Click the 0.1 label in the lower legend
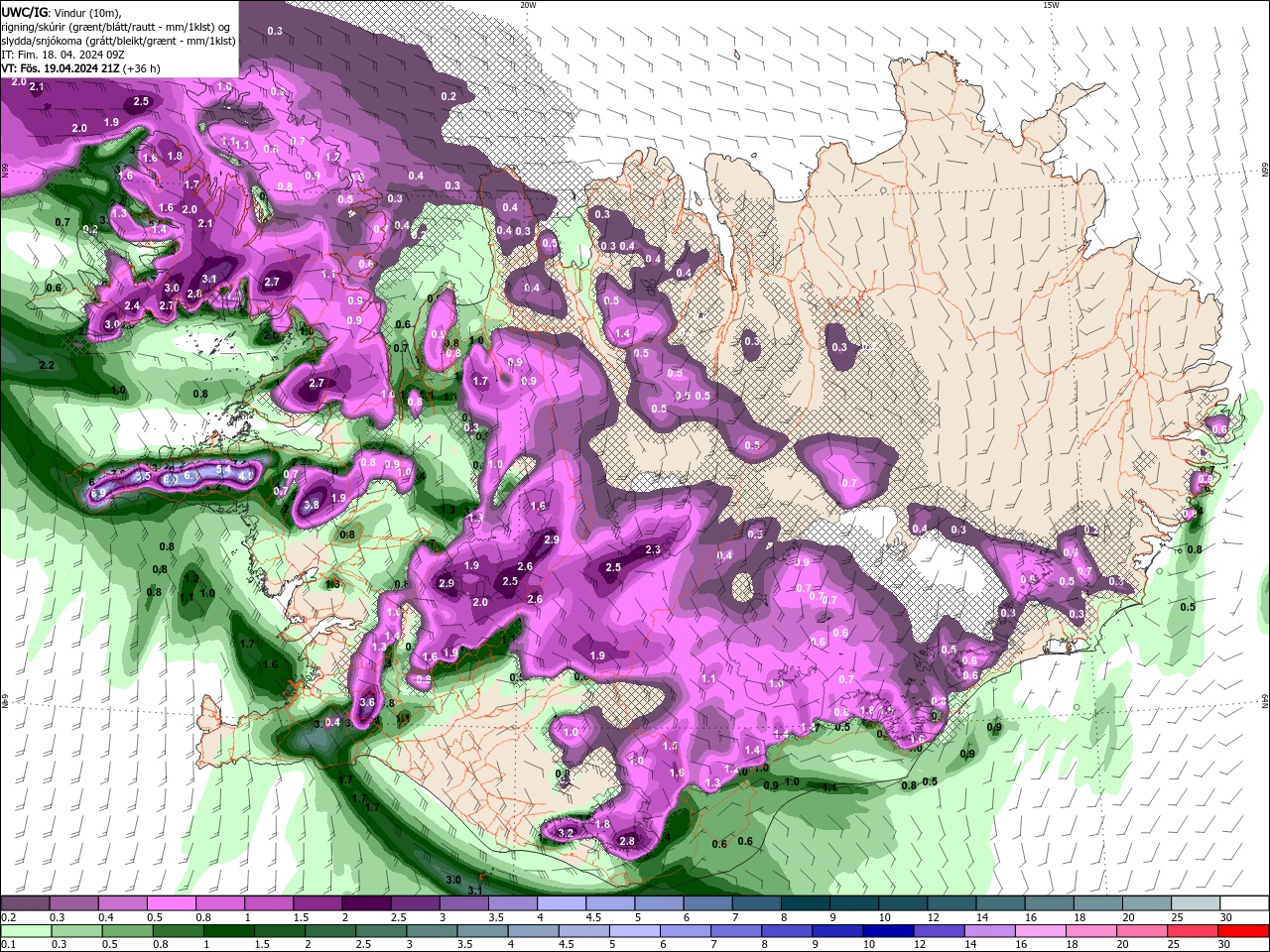 click(7, 944)
